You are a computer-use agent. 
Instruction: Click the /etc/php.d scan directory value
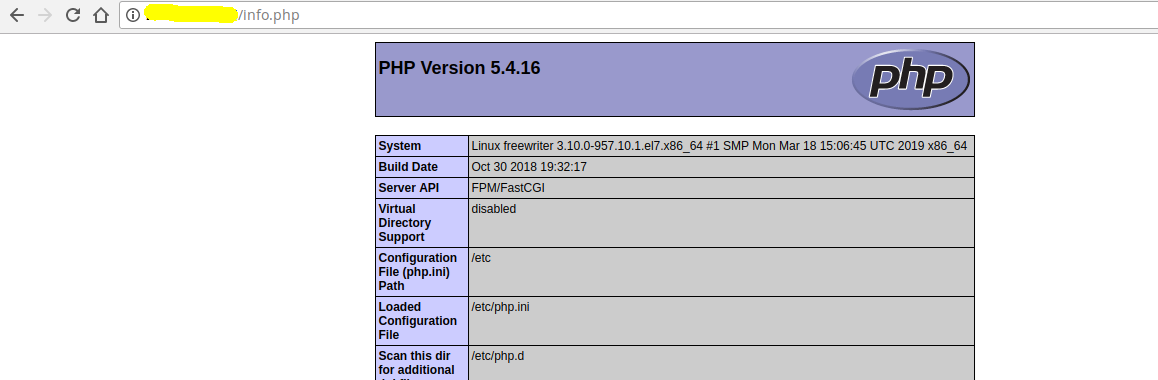(x=721, y=362)
